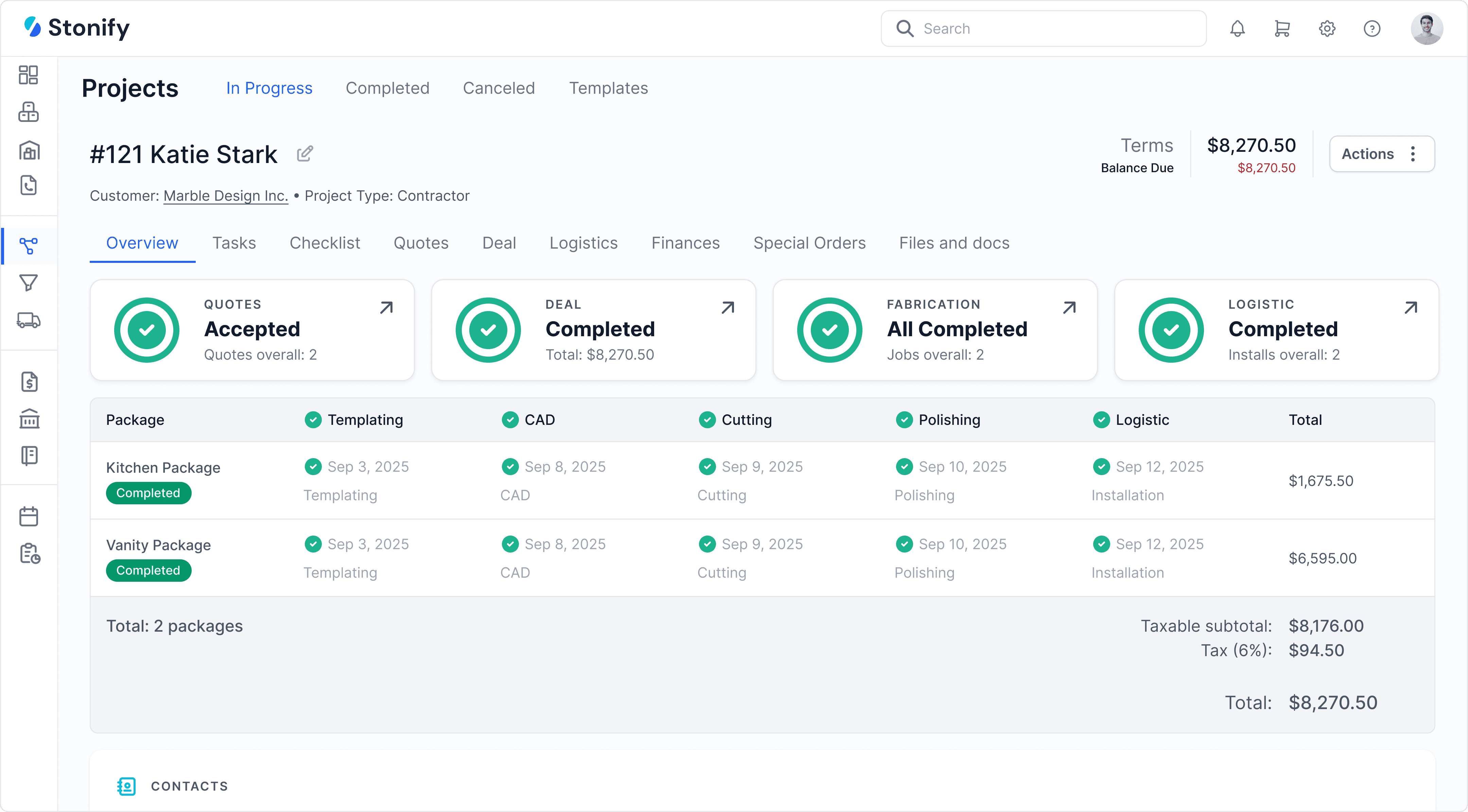Open the delivery truck logistics sidebar icon
The width and height of the screenshot is (1468, 812).
28,320
